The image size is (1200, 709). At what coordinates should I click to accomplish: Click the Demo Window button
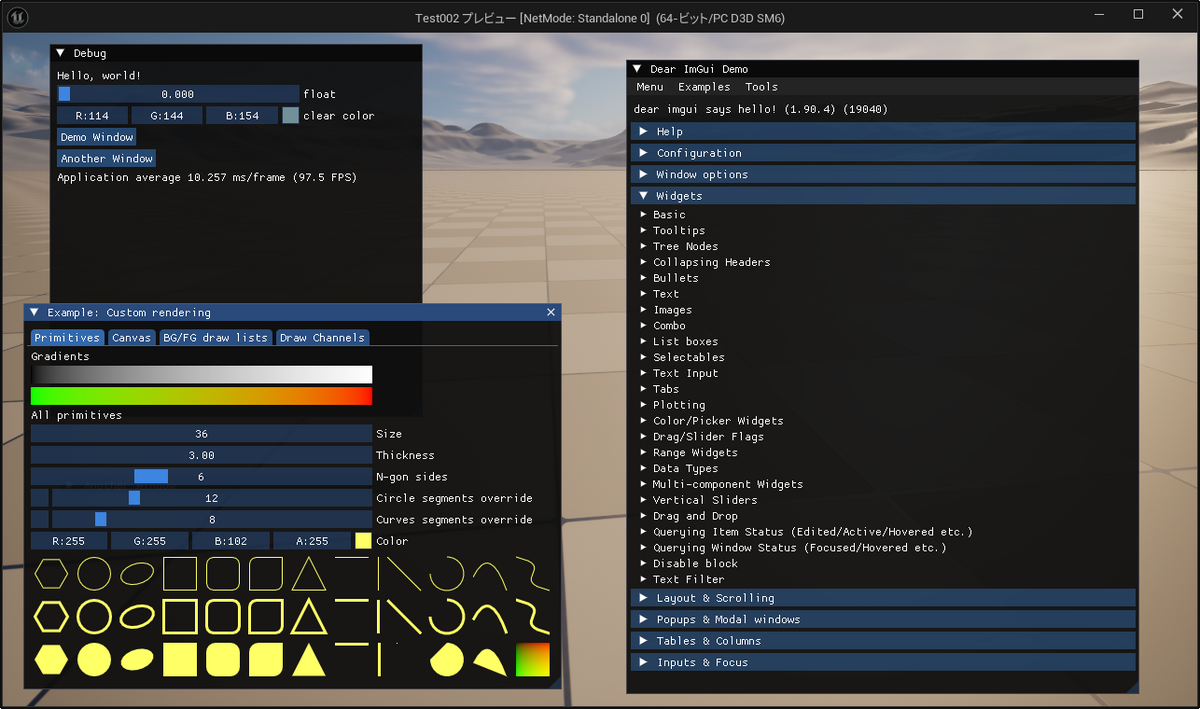pyautogui.click(x=96, y=137)
